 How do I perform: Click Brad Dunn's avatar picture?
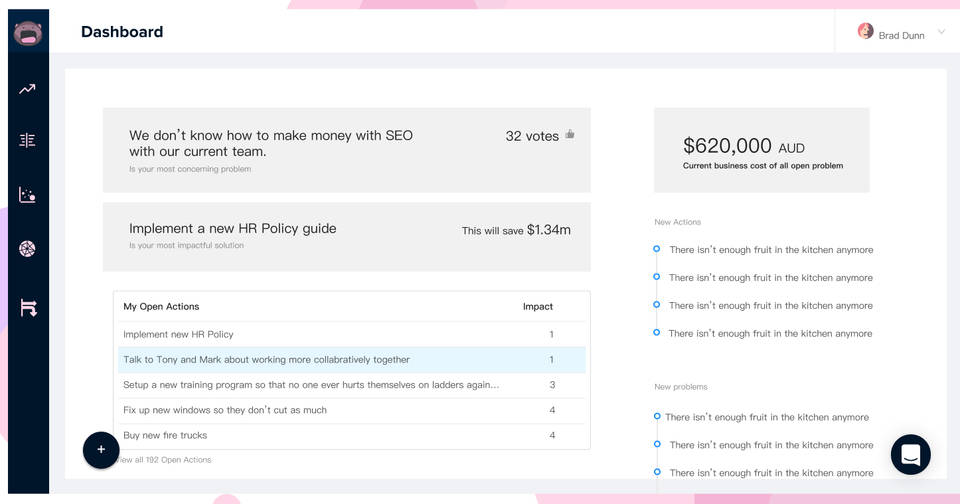click(x=866, y=31)
